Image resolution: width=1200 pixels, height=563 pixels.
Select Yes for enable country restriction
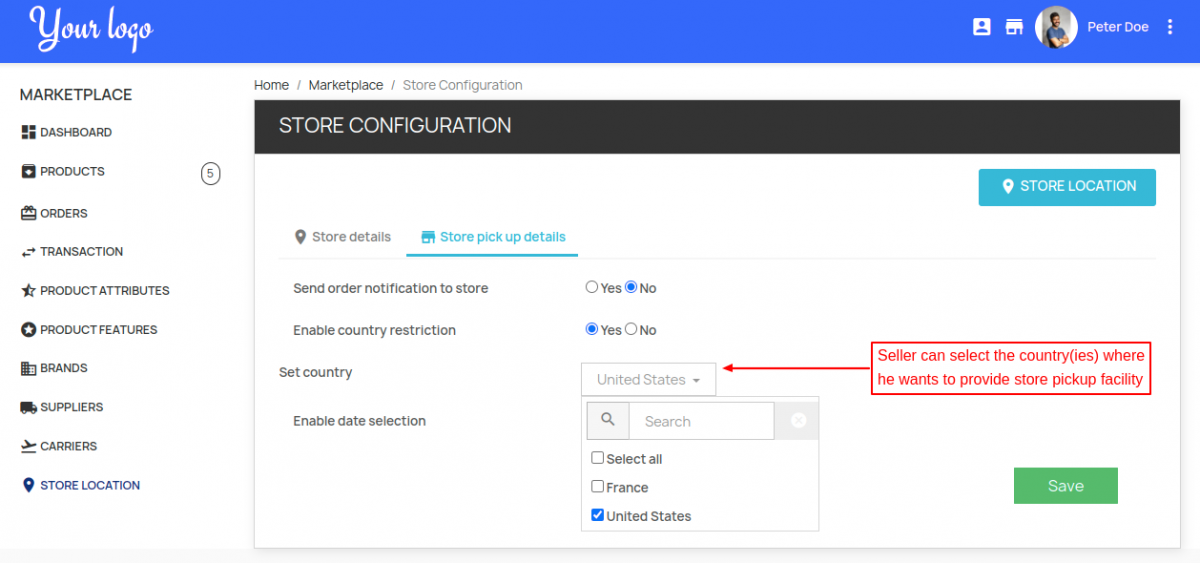pos(592,330)
